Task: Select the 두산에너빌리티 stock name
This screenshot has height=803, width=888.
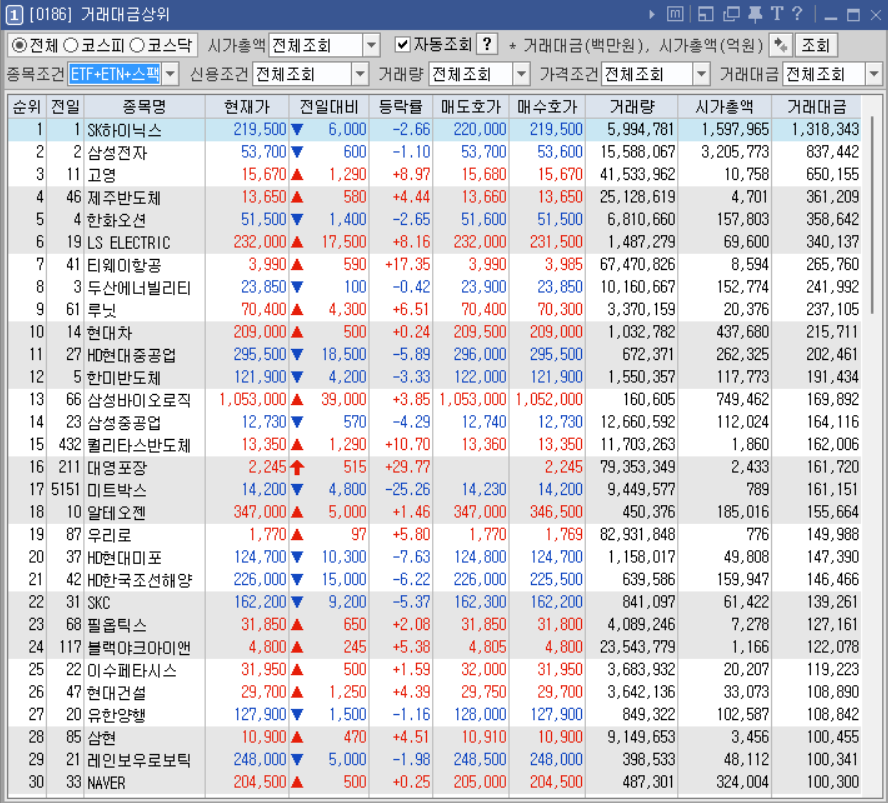Action: tap(139, 288)
